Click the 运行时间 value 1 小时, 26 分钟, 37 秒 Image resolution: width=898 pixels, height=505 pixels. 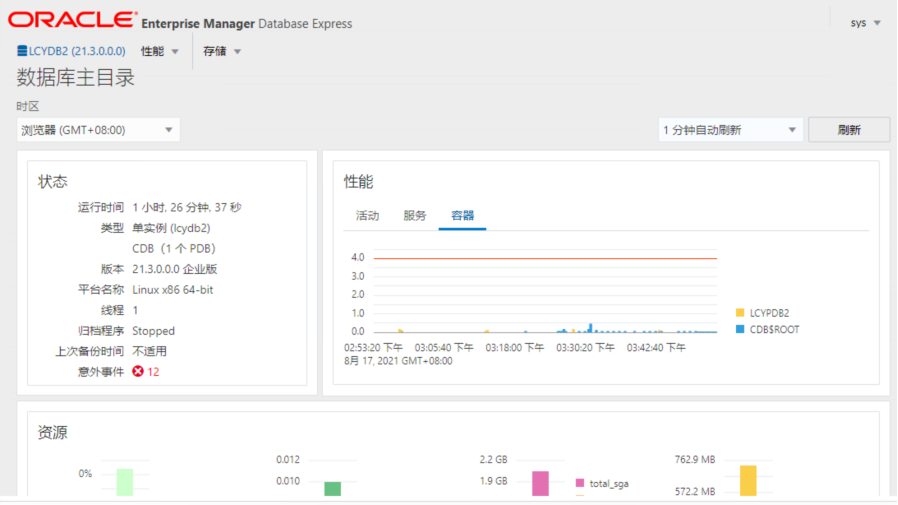pos(187,207)
